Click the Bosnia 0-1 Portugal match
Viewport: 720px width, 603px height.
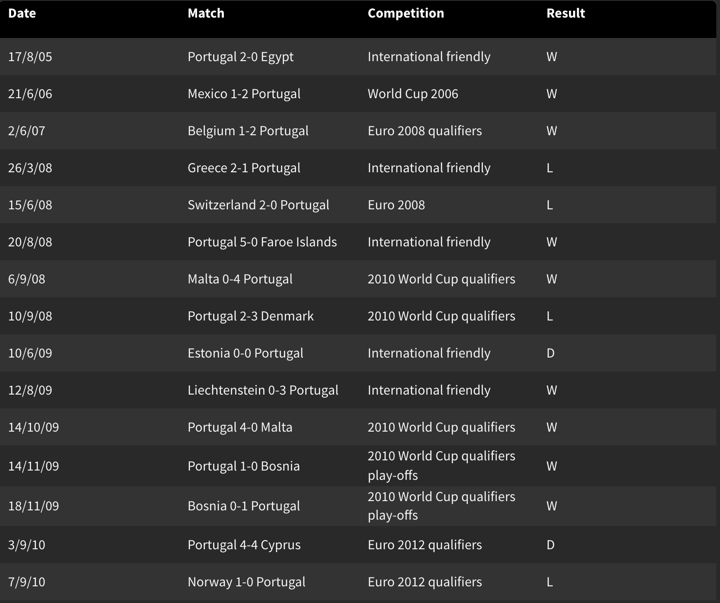(244, 506)
